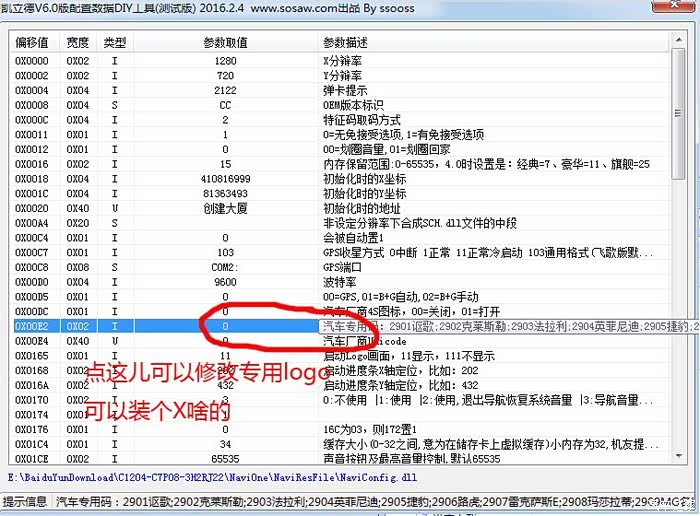Click the value 15 in row 0X0016
Image resolution: width=700 pixels, height=516 pixels.
pos(225,164)
